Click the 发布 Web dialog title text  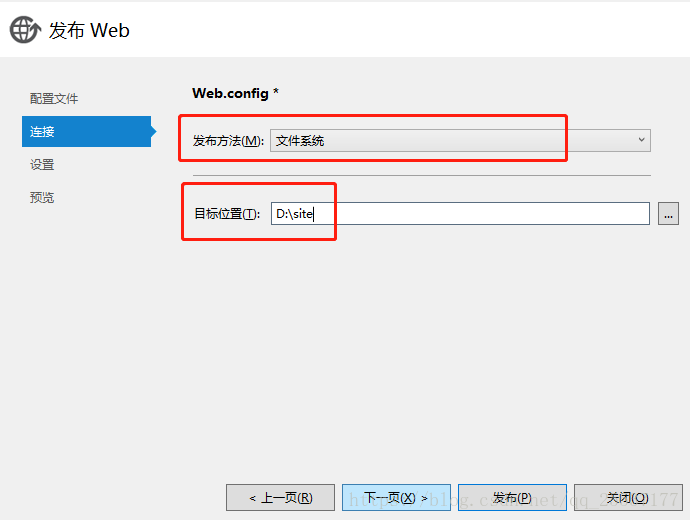89,30
